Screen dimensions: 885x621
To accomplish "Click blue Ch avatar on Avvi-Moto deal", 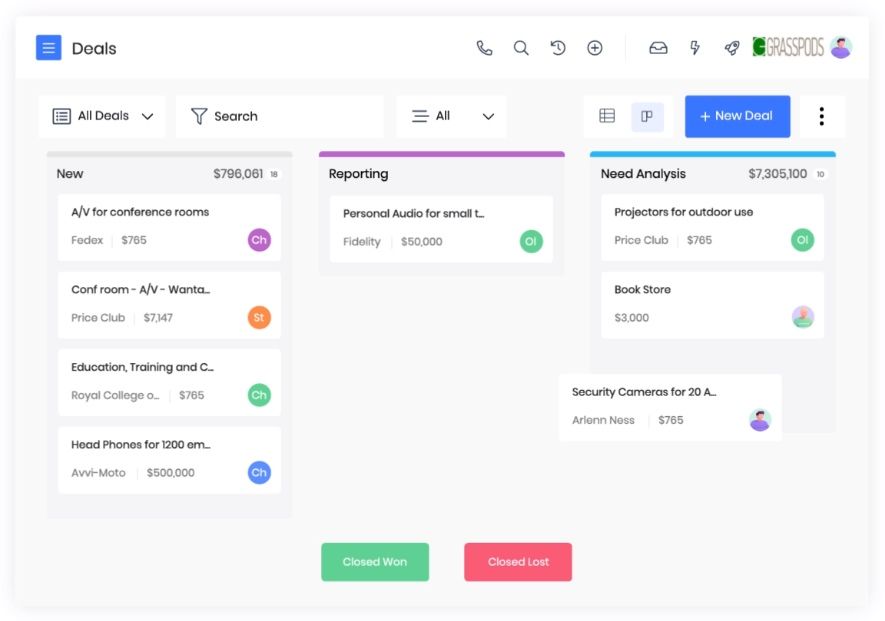I will pyautogui.click(x=259, y=473).
